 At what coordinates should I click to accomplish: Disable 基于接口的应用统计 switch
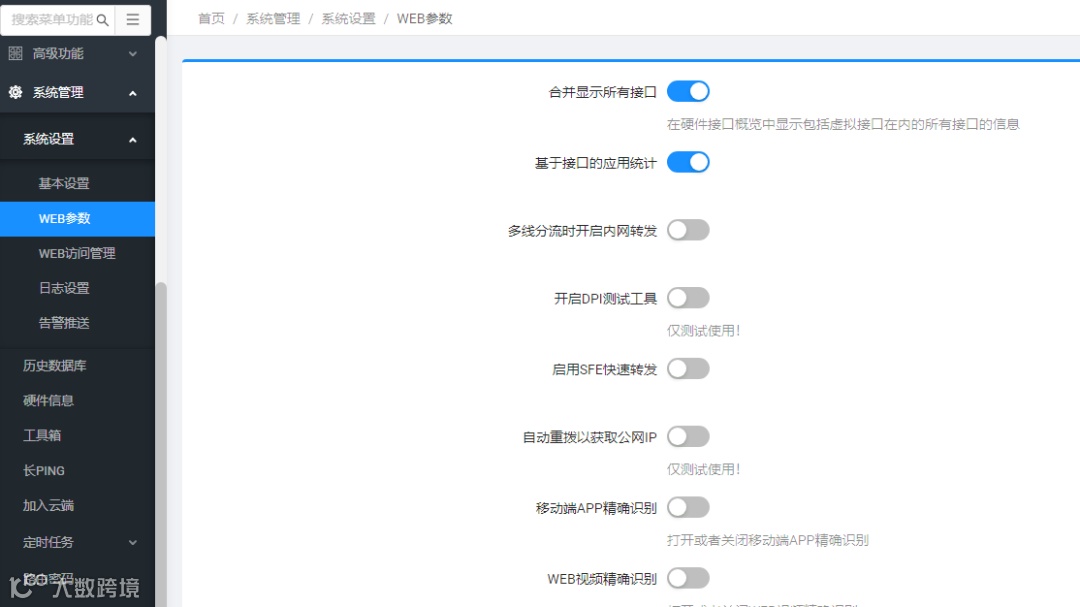(x=688, y=162)
